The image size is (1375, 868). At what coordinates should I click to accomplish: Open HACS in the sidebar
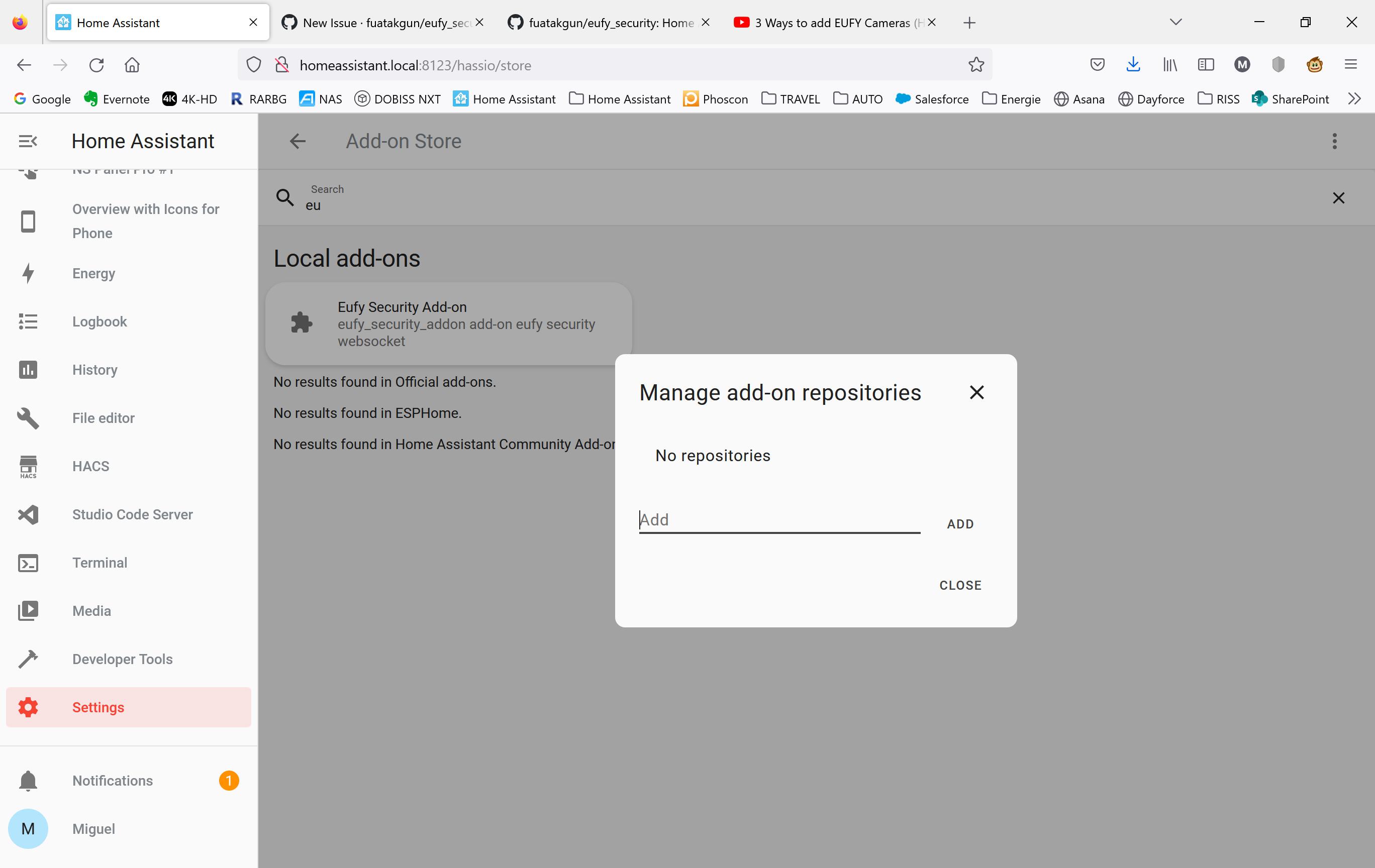129,466
